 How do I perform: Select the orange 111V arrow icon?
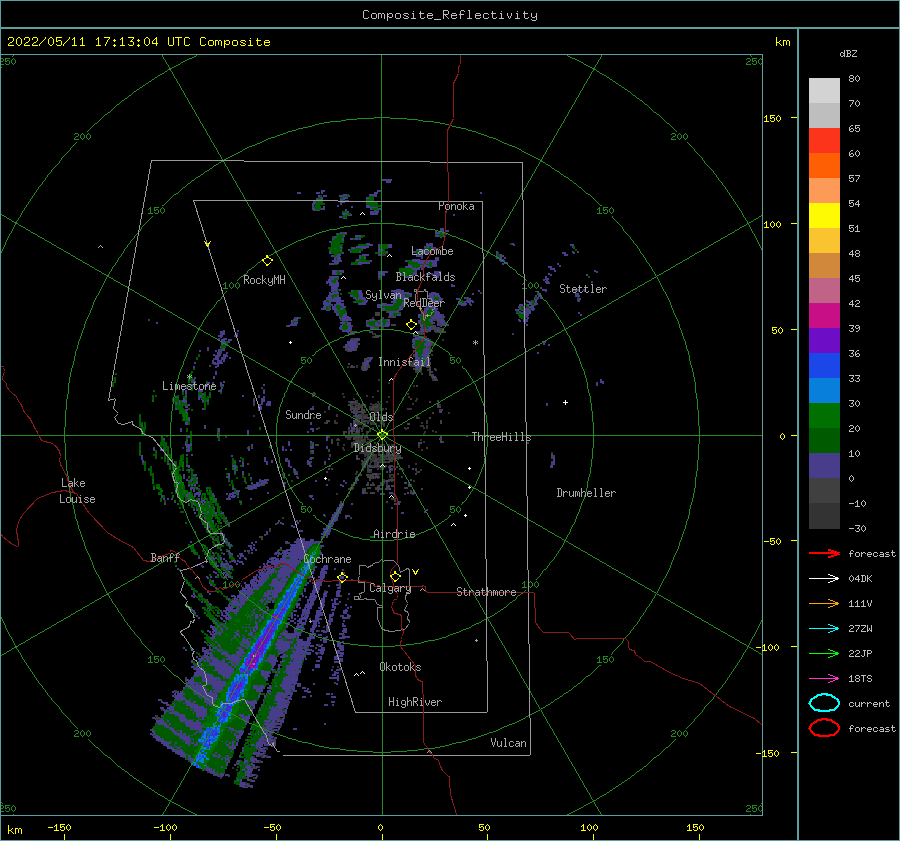pos(824,603)
